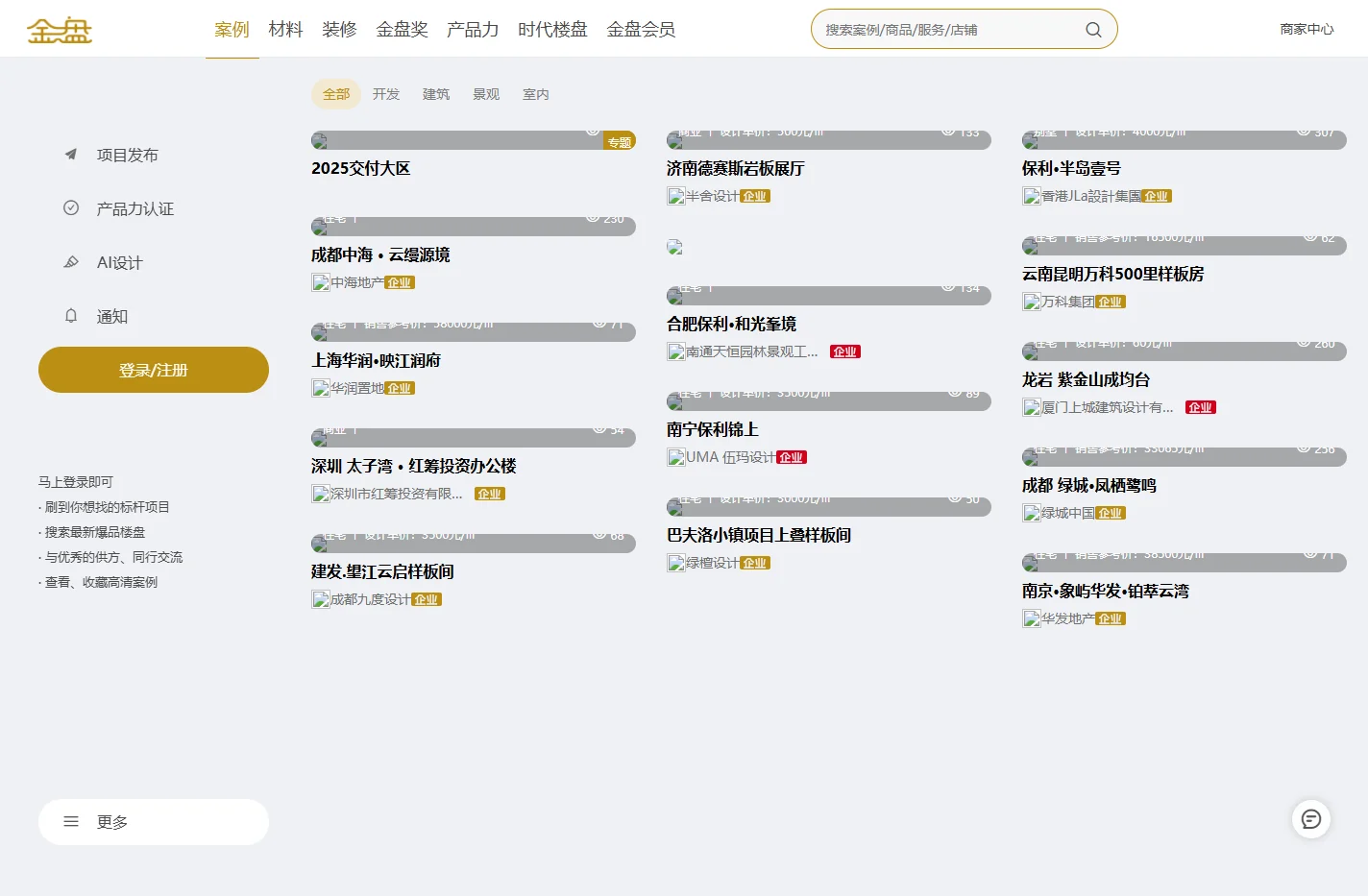Select the 全部 filter
Screen dimensions: 1368x896
[x=336, y=94]
